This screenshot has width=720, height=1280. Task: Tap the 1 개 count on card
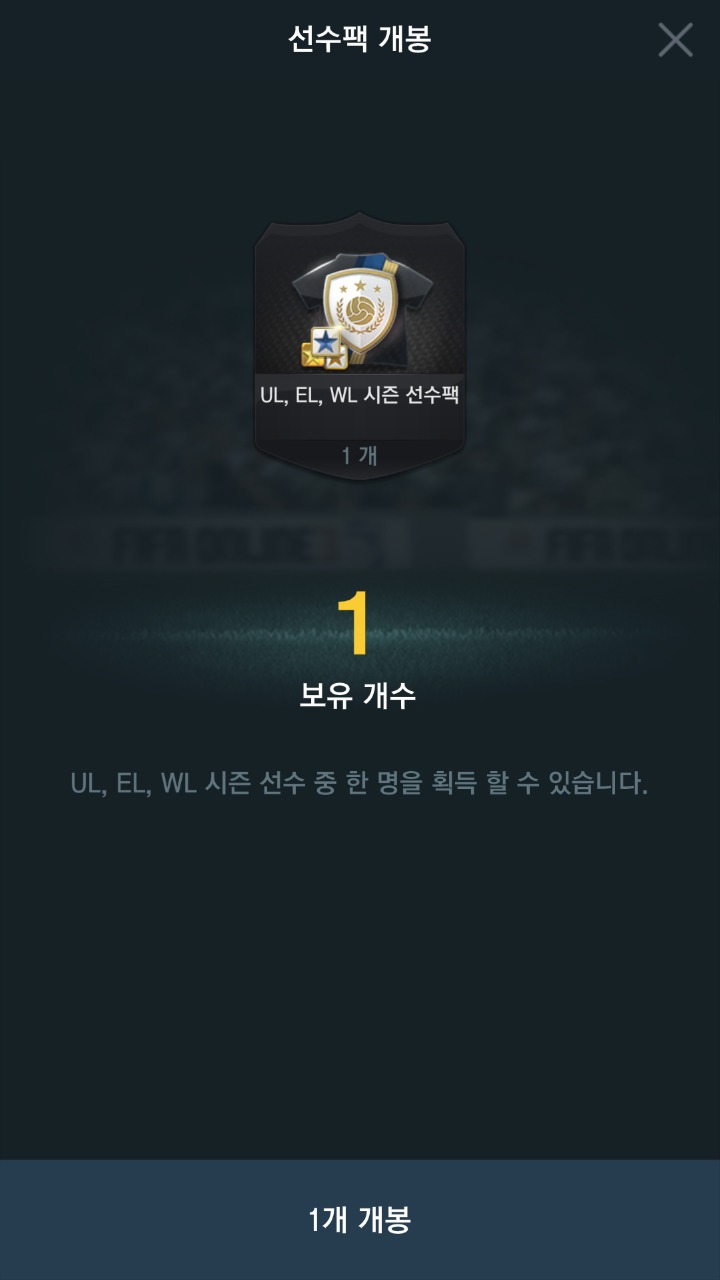pyautogui.click(x=360, y=456)
